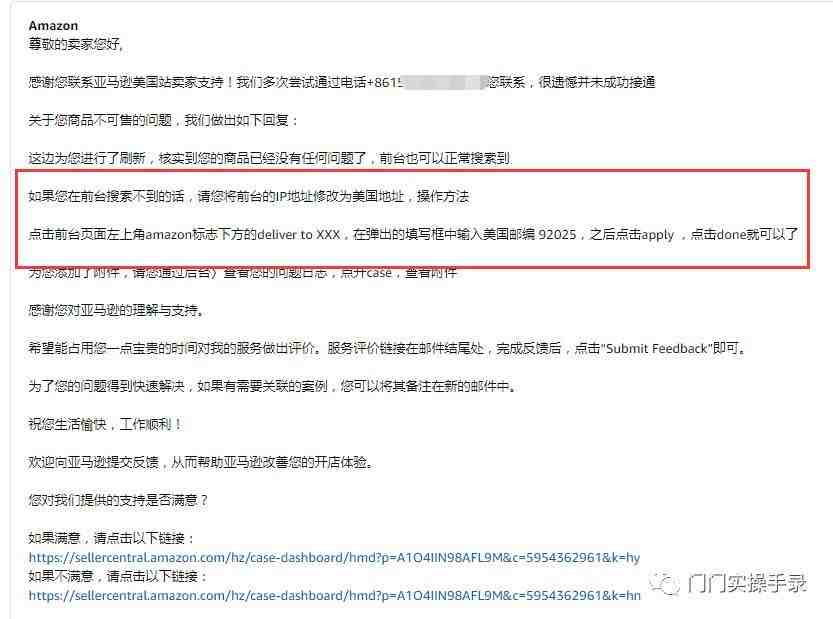Open the dissatisfied feedback link ending k=hn
Screen dimensions: 833x619
(x=335, y=596)
